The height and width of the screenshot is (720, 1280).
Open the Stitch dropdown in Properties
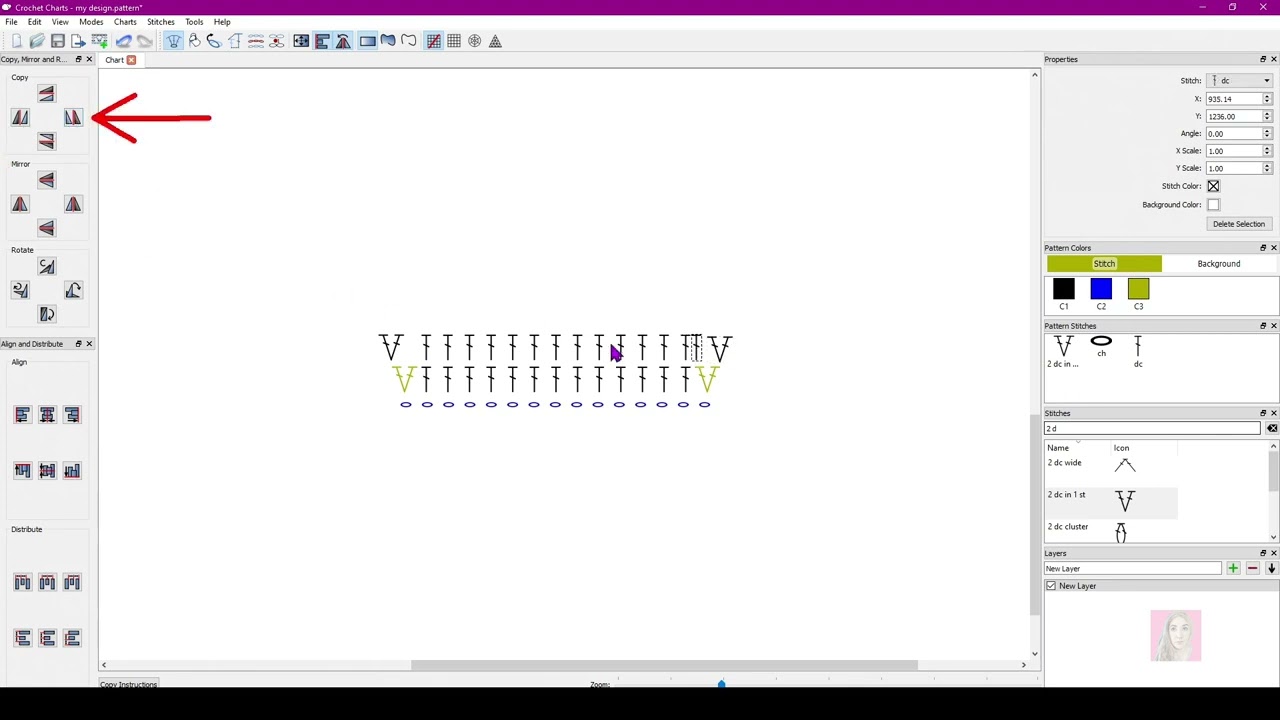[x=1239, y=81]
